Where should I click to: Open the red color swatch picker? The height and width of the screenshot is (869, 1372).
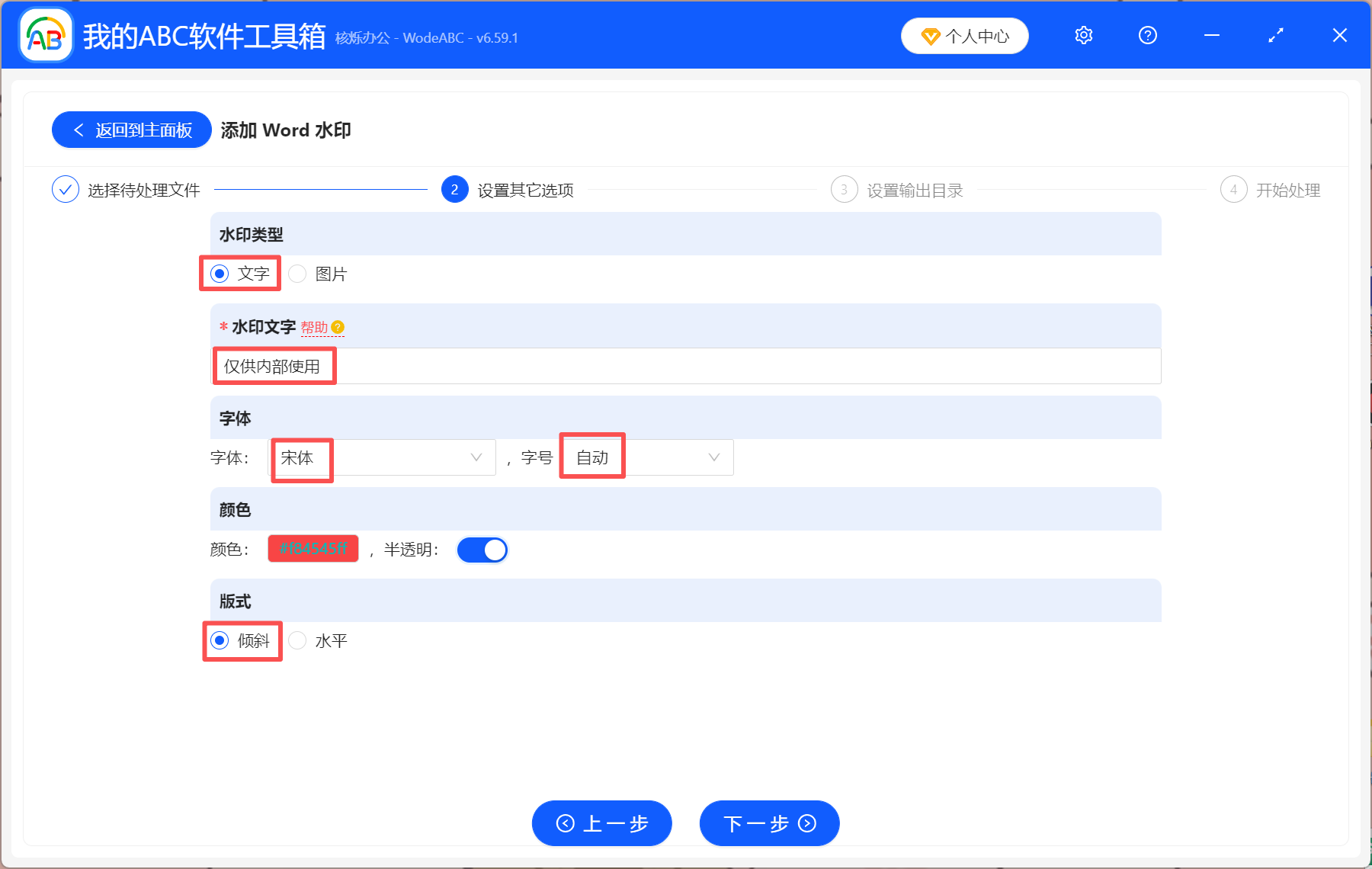pos(313,549)
